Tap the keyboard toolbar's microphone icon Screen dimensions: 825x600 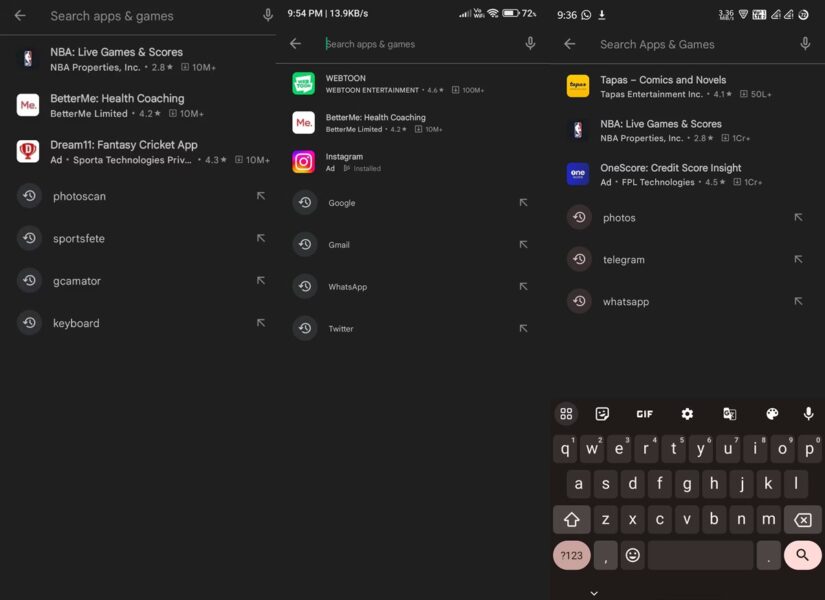(808, 414)
